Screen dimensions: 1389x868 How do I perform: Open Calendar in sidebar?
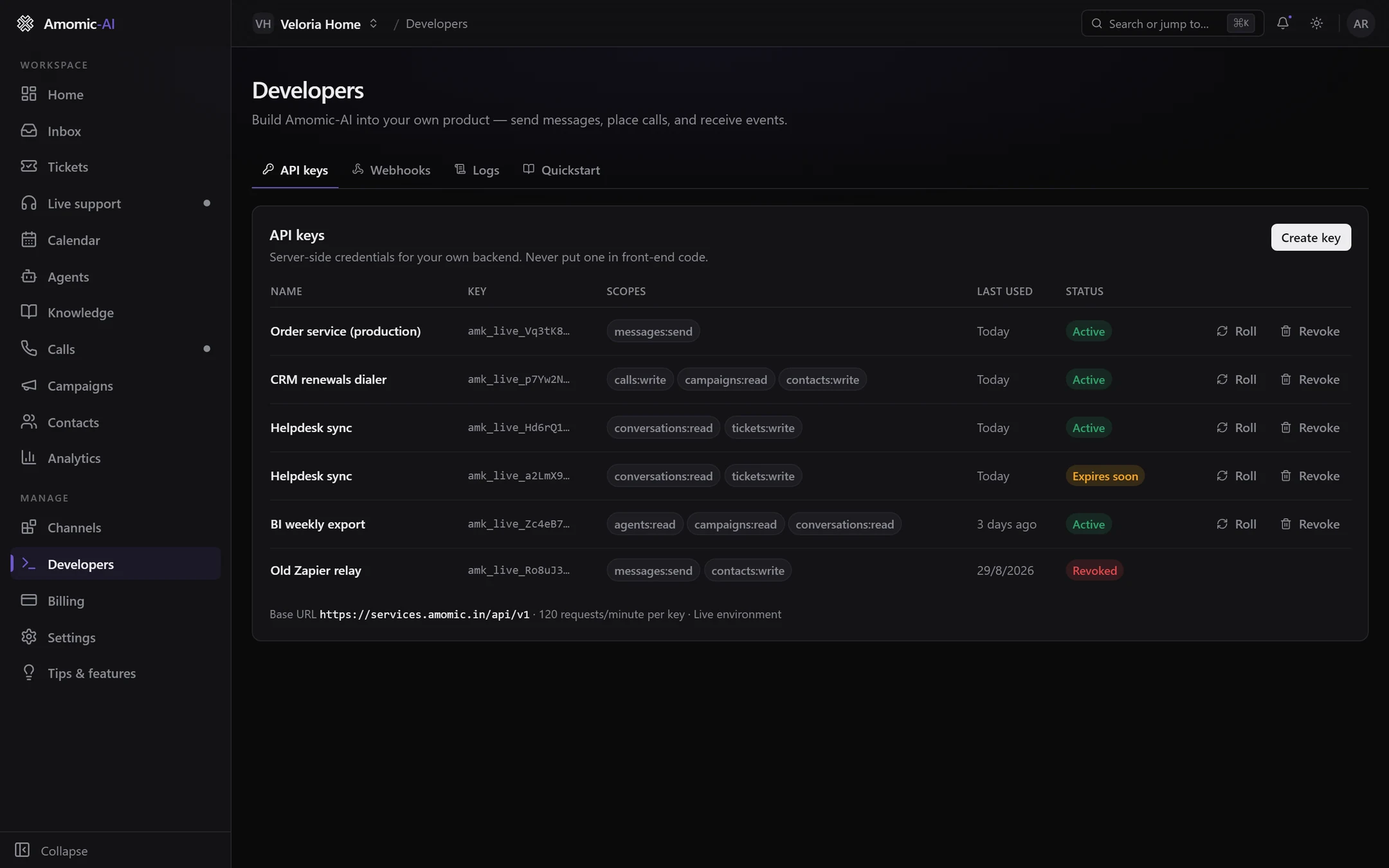tap(116, 240)
